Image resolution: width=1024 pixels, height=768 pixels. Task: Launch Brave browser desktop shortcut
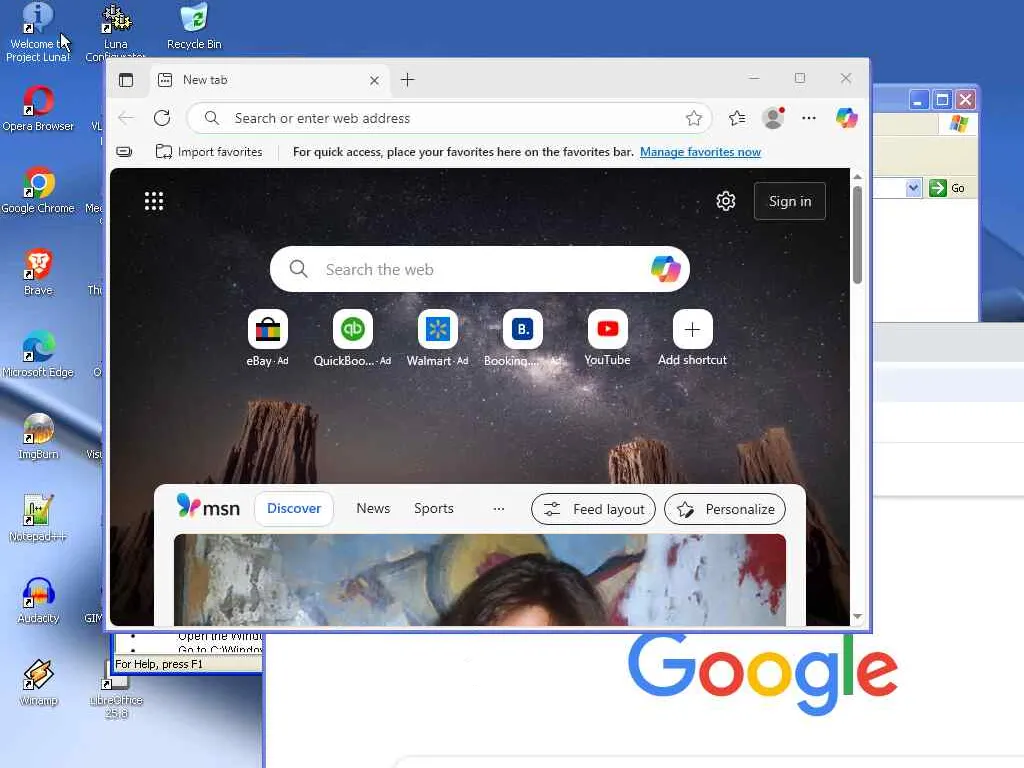(x=38, y=272)
